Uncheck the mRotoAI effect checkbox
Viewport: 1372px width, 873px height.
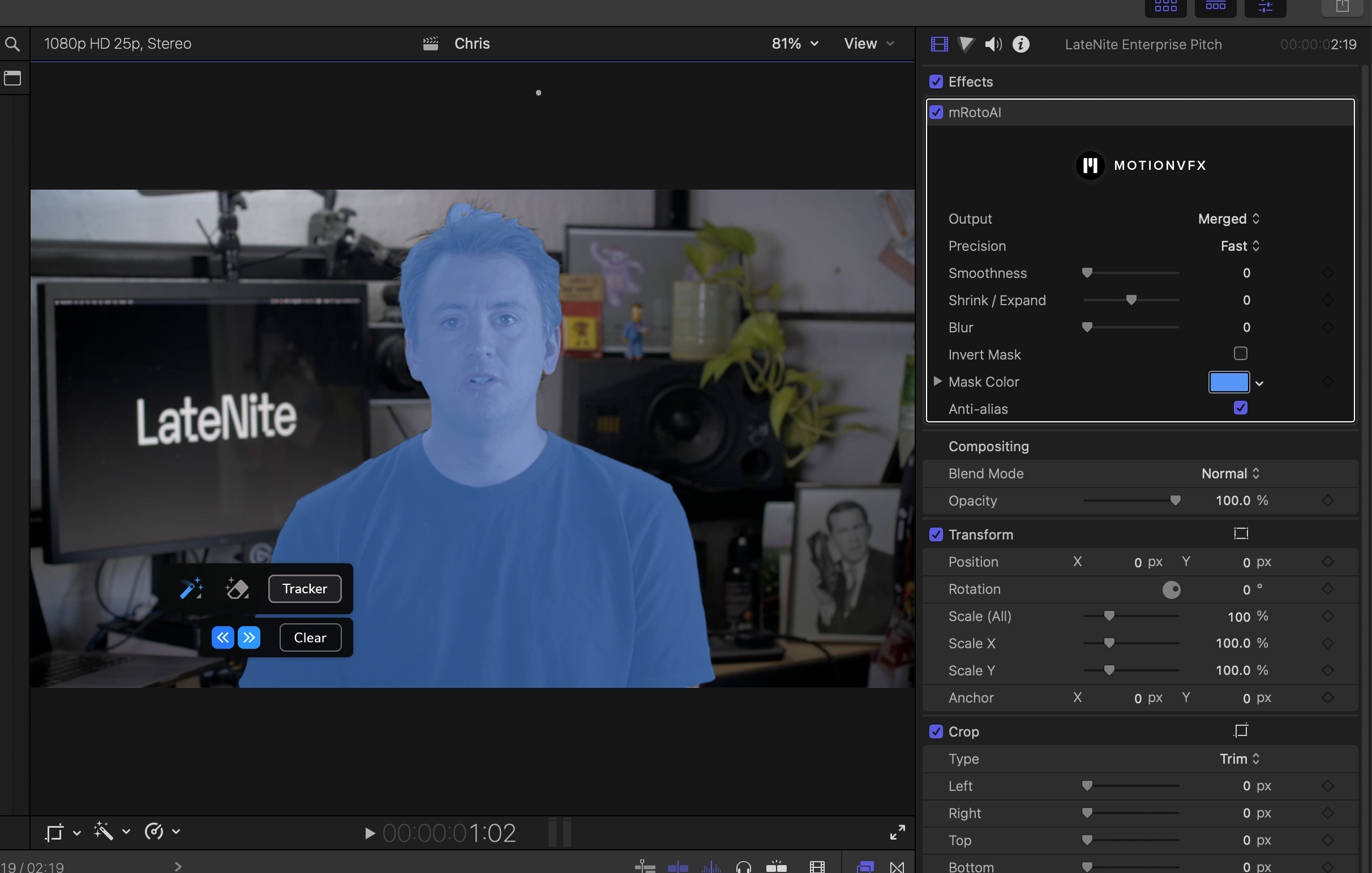(x=936, y=112)
